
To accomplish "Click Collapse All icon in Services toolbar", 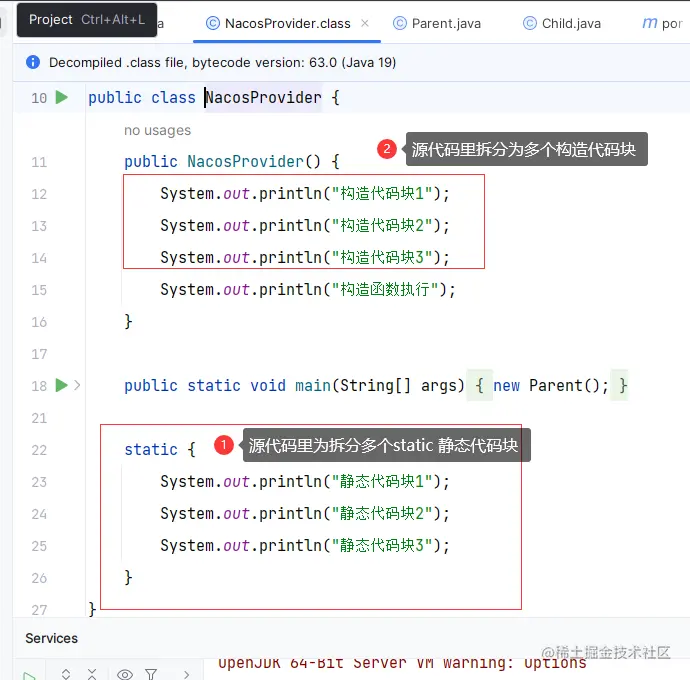I will (92, 674).
